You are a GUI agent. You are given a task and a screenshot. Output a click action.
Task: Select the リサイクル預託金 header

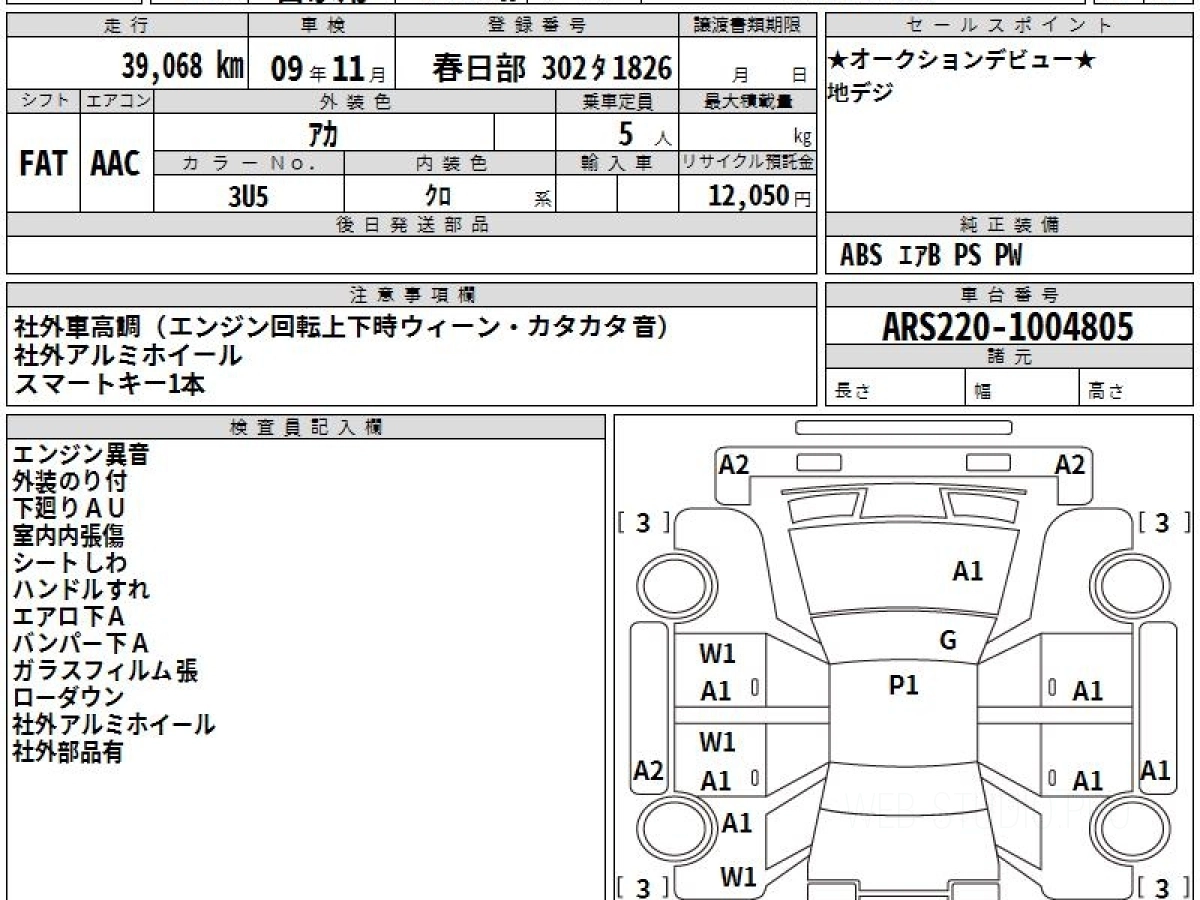click(x=748, y=163)
